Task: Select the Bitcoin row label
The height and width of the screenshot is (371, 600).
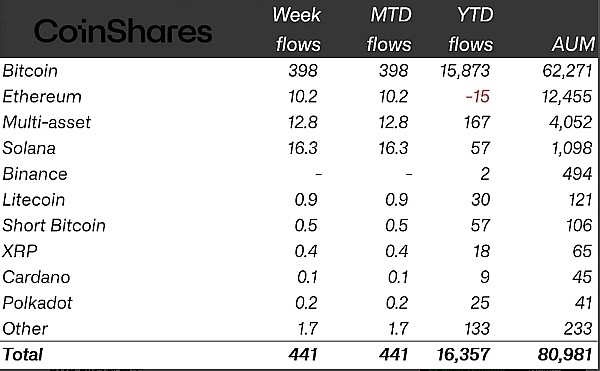Action: [x=30, y=71]
